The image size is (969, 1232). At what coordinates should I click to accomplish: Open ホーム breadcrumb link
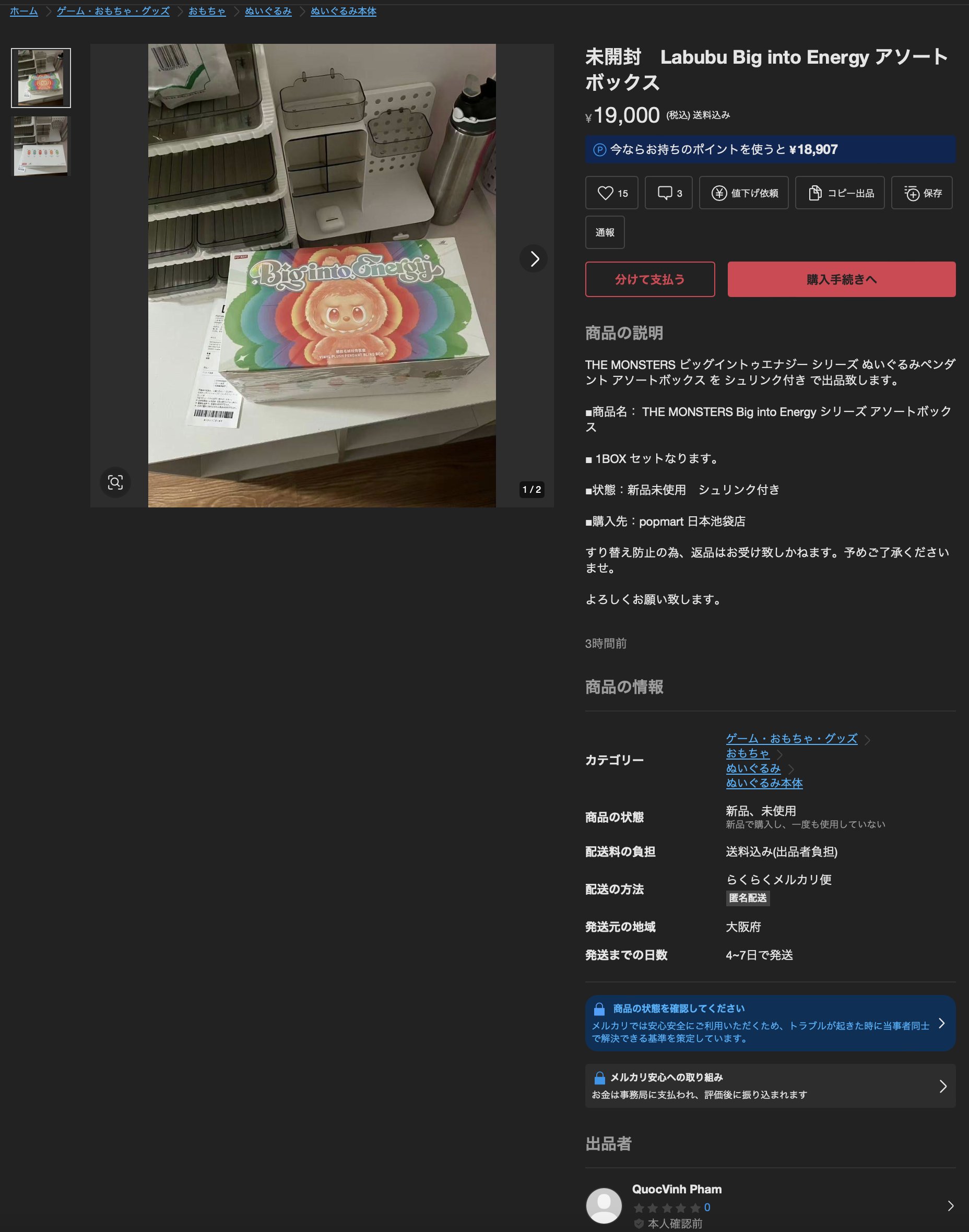[x=24, y=11]
